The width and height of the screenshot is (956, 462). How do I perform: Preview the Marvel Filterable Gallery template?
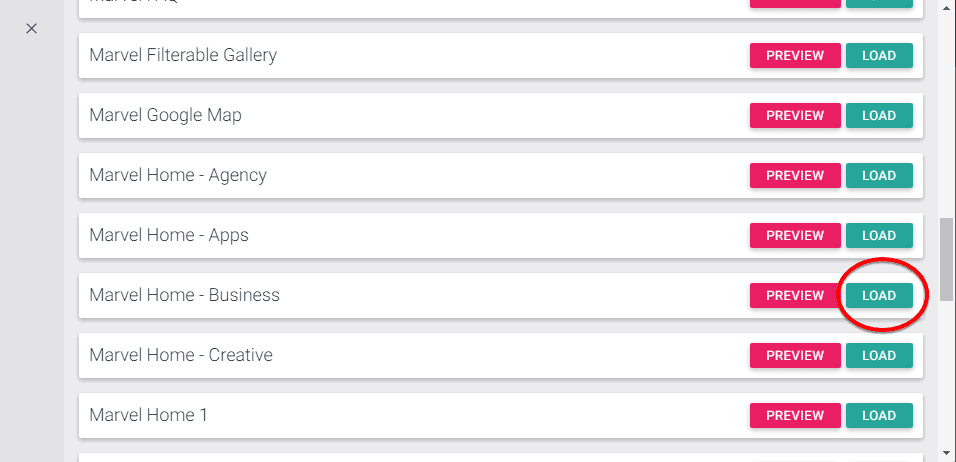tap(795, 56)
